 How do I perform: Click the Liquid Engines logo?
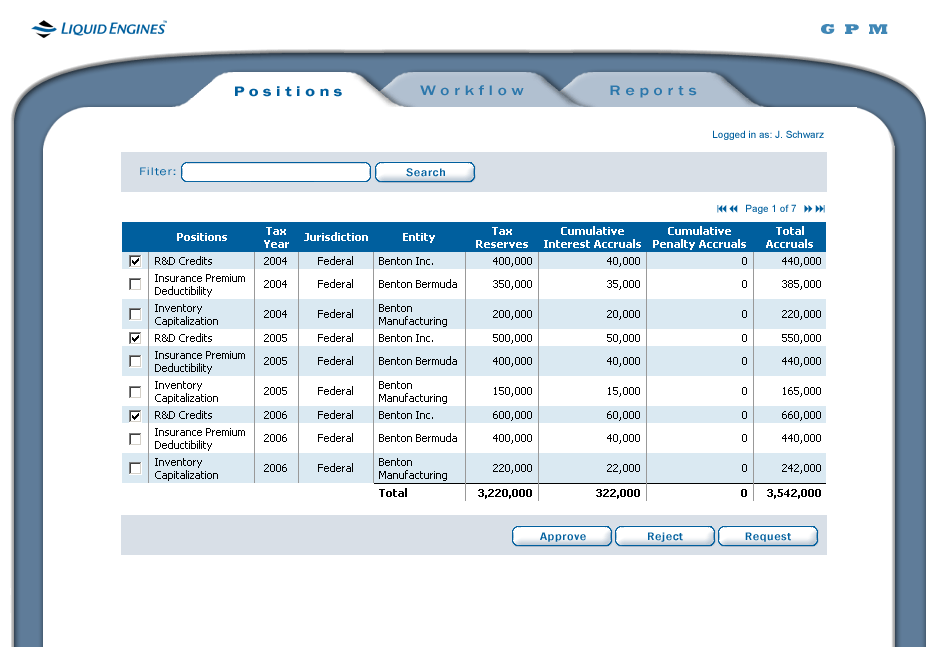click(99, 29)
